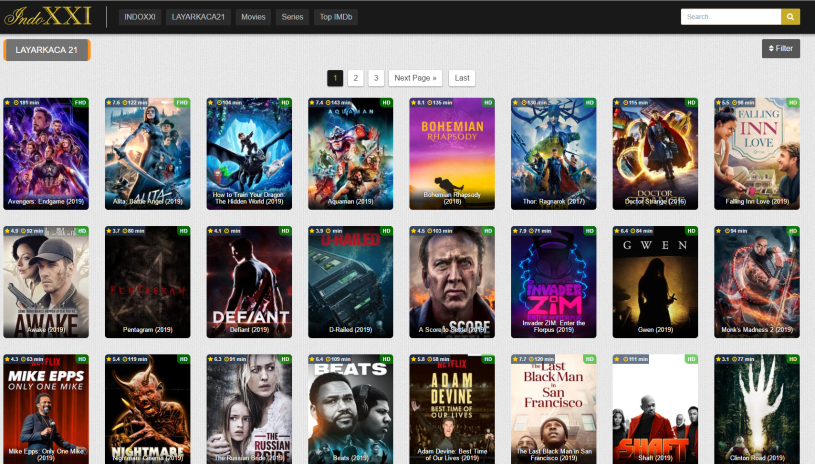Type in the Search input field
This screenshot has width=815, height=464.
click(x=730, y=17)
